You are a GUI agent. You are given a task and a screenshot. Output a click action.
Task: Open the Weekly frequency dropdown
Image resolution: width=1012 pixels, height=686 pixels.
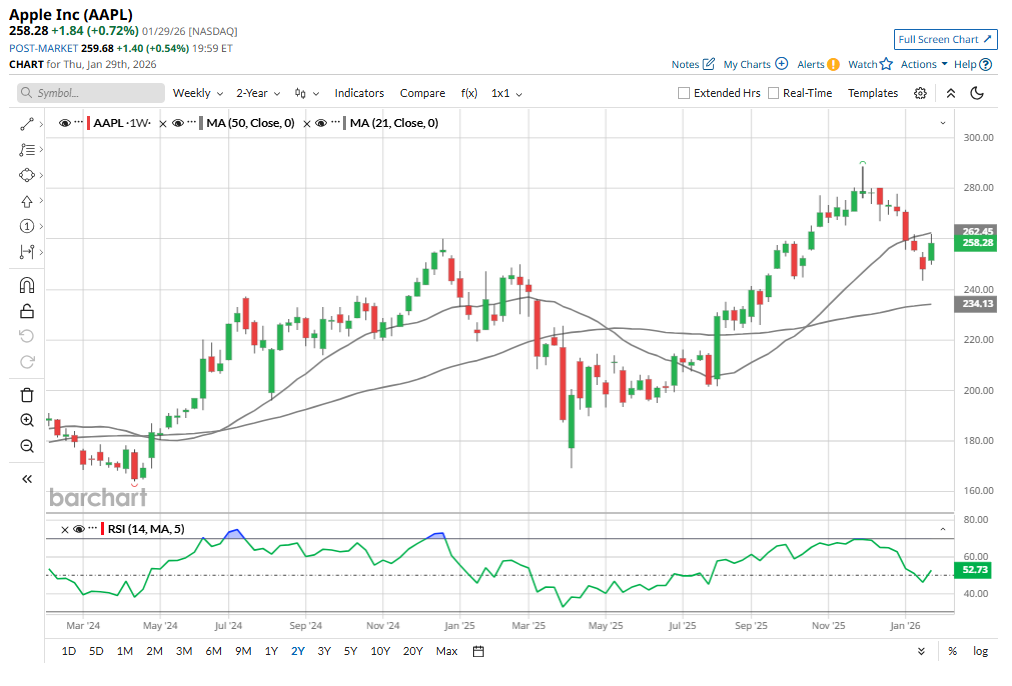[197, 93]
